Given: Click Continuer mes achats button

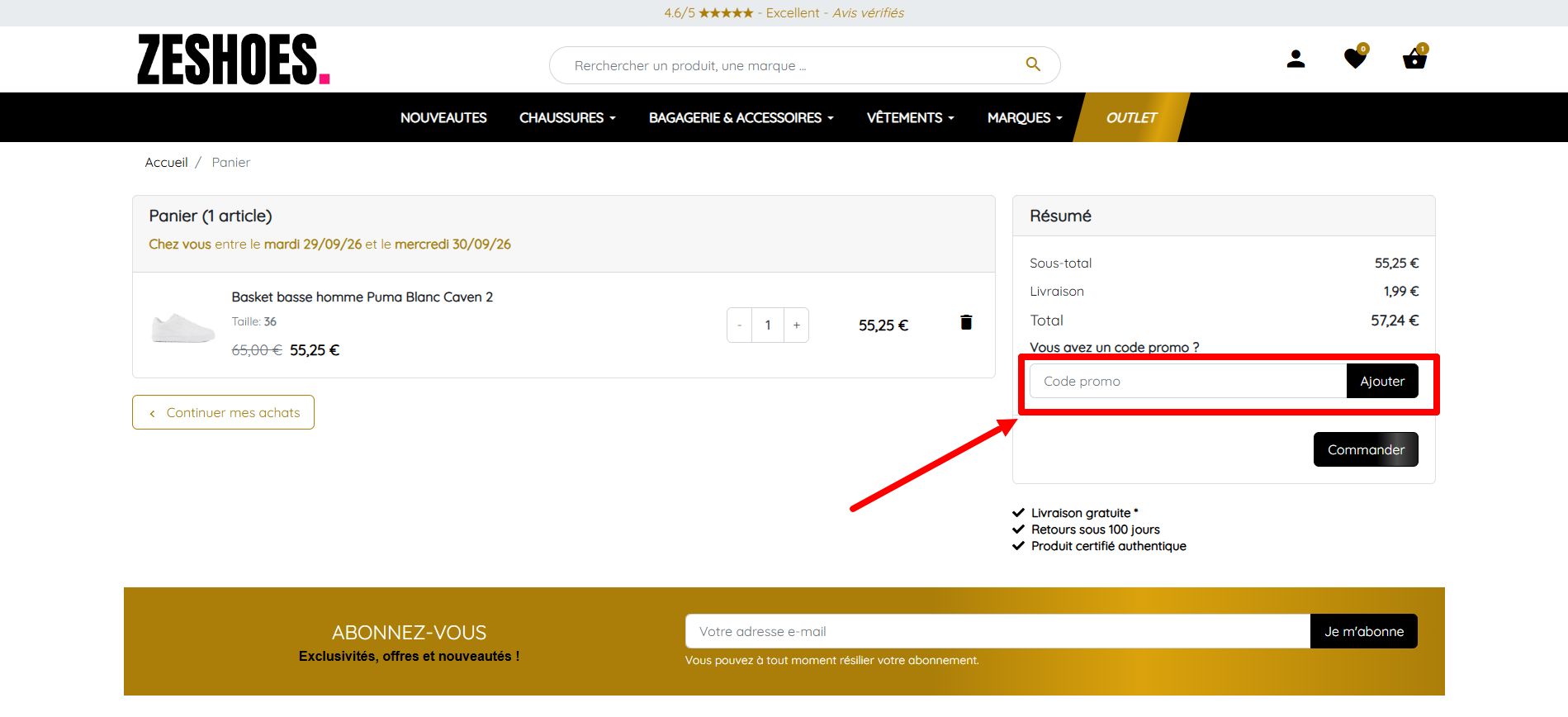Looking at the screenshot, I should [223, 412].
